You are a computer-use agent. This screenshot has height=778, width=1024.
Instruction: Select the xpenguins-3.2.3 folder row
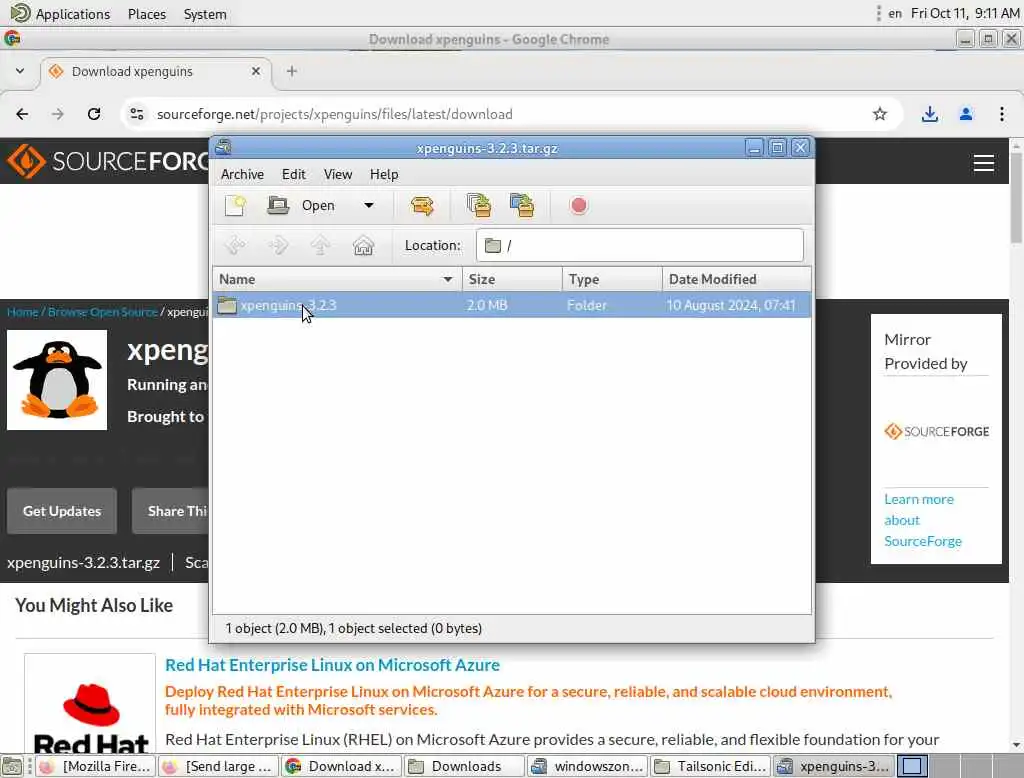(x=512, y=305)
